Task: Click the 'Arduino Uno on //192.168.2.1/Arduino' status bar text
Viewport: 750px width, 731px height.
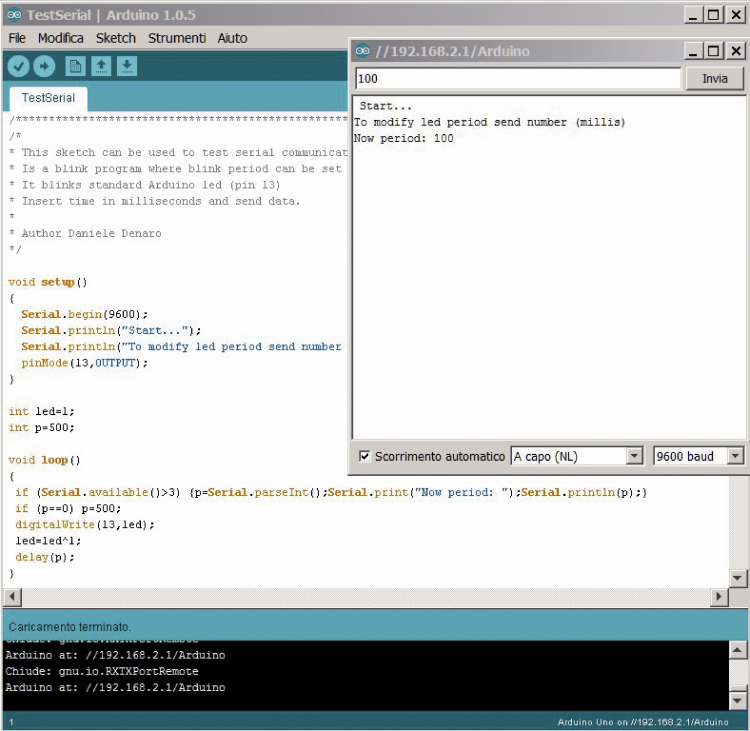Action: [x=643, y=722]
